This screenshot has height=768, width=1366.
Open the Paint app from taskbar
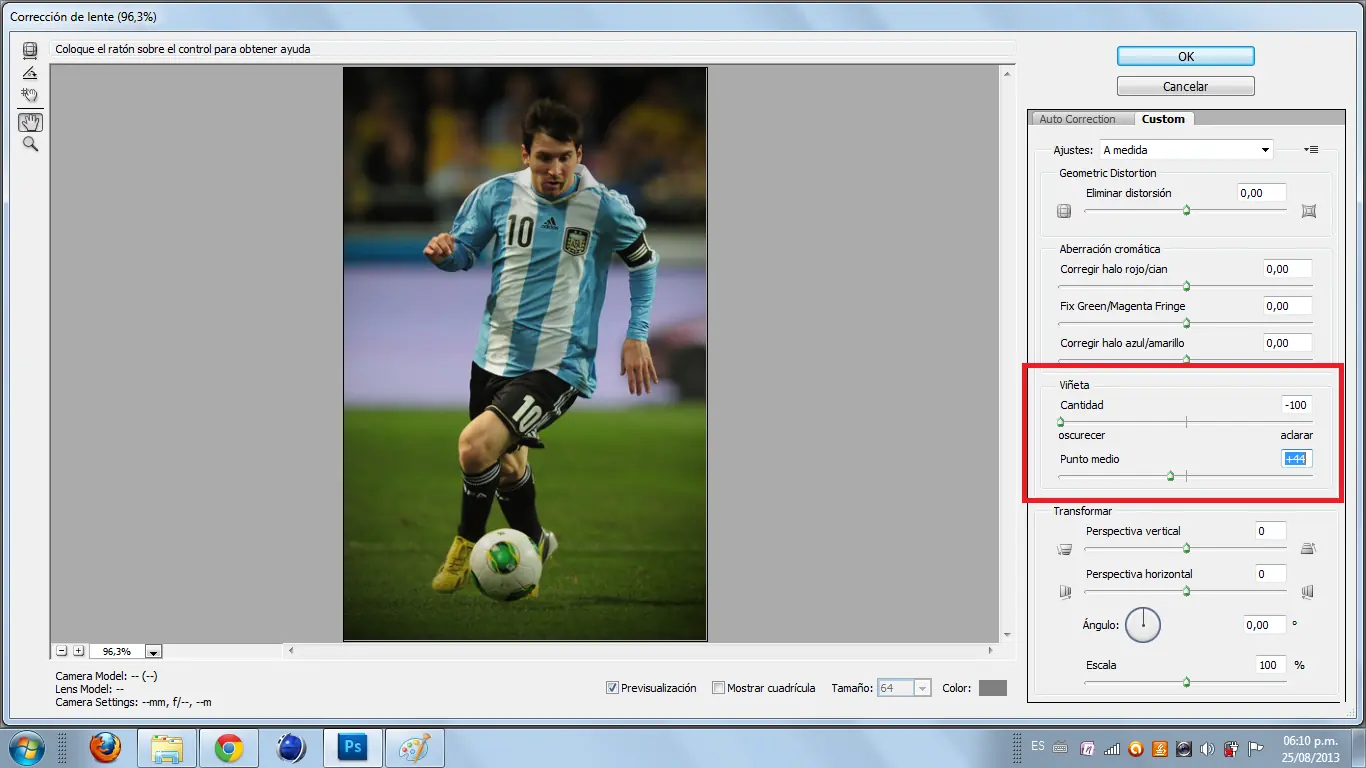coord(414,748)
